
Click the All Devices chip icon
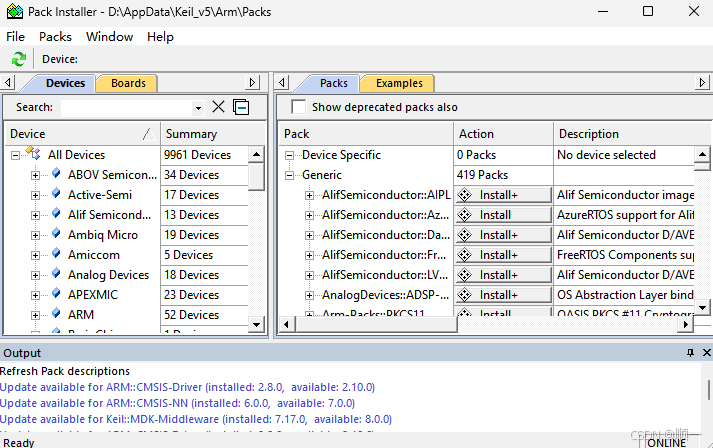33,153
